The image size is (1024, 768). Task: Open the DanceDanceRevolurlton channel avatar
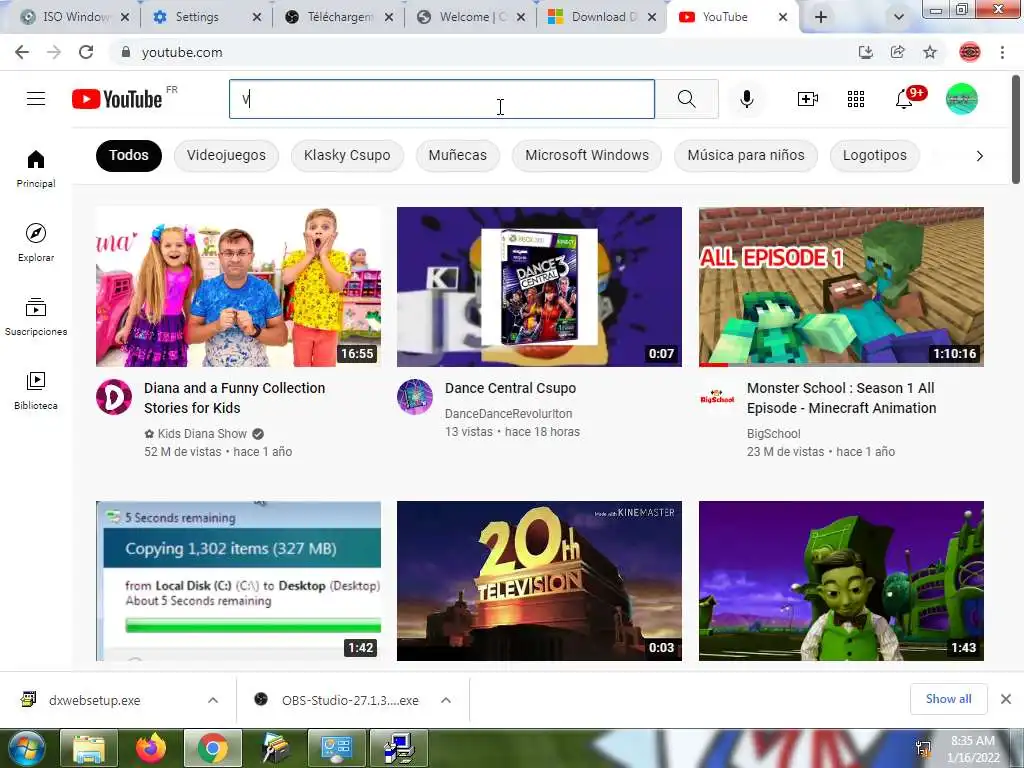coord(415,397)
